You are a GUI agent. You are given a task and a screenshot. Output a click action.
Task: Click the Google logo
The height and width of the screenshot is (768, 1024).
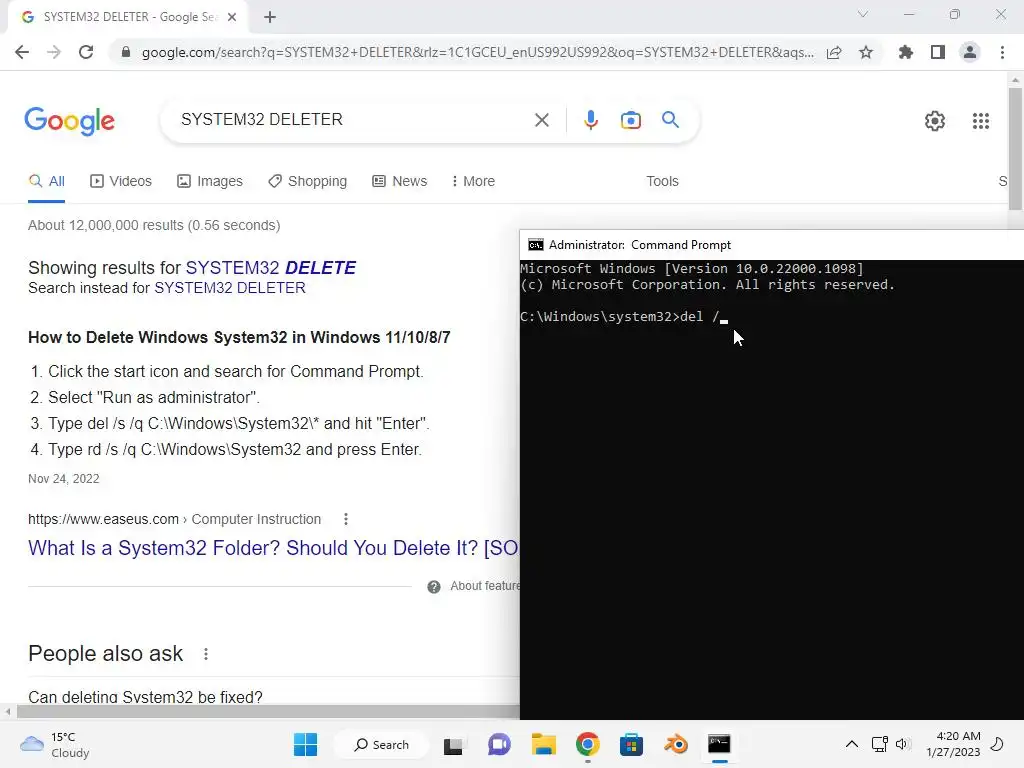[x=69, y=121]
